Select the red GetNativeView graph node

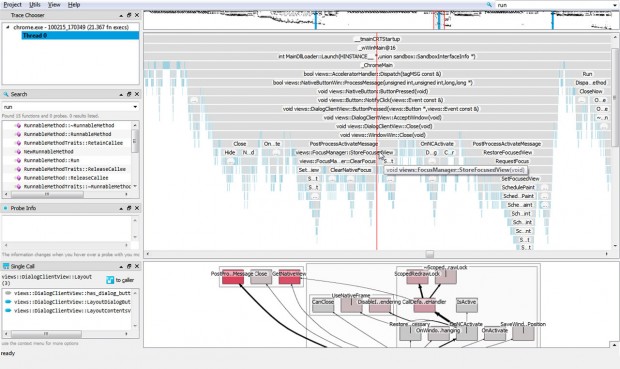point(289,277)
